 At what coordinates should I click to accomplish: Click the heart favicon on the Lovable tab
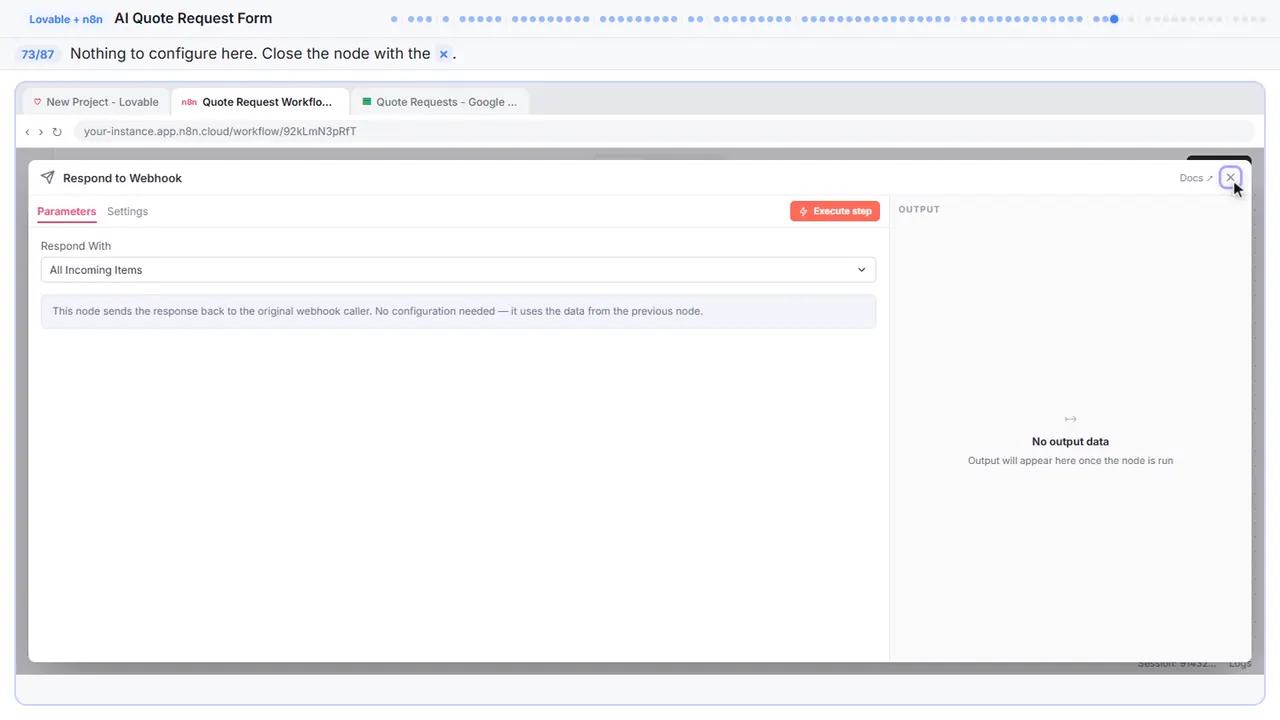38,102
